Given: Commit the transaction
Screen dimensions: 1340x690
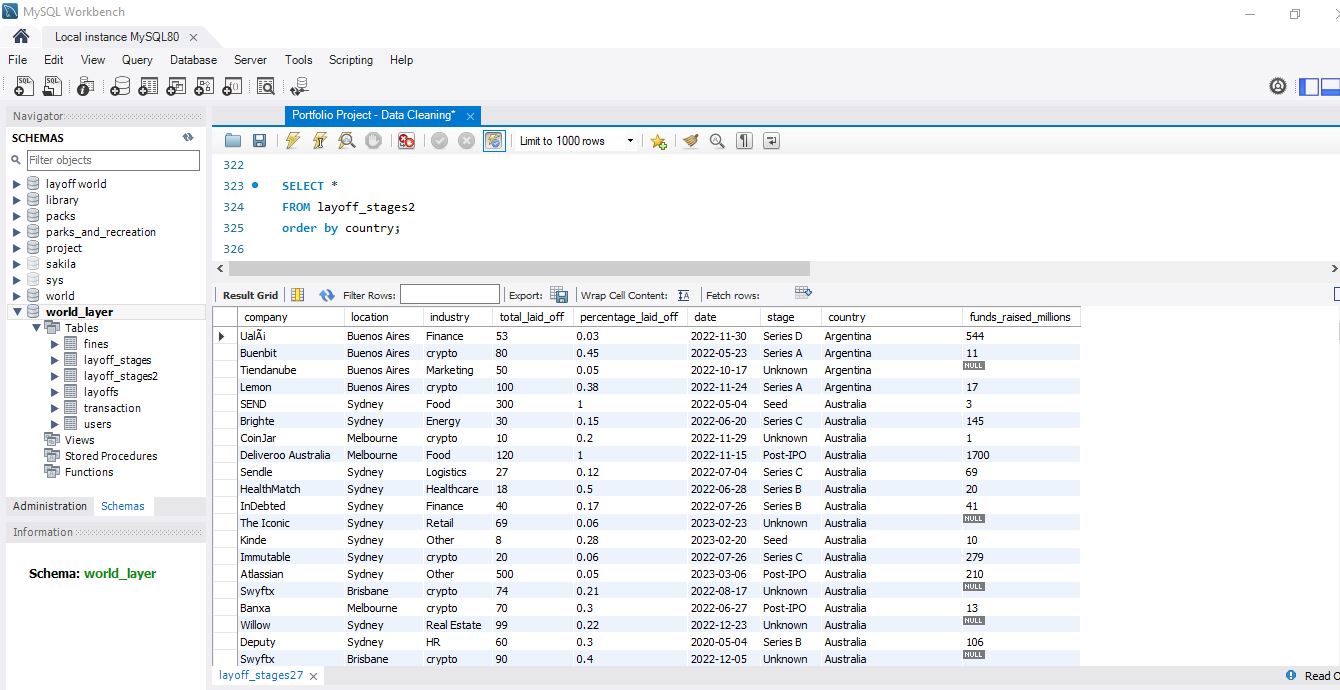Looking at the screenshot, I should (x=439, y=141).
